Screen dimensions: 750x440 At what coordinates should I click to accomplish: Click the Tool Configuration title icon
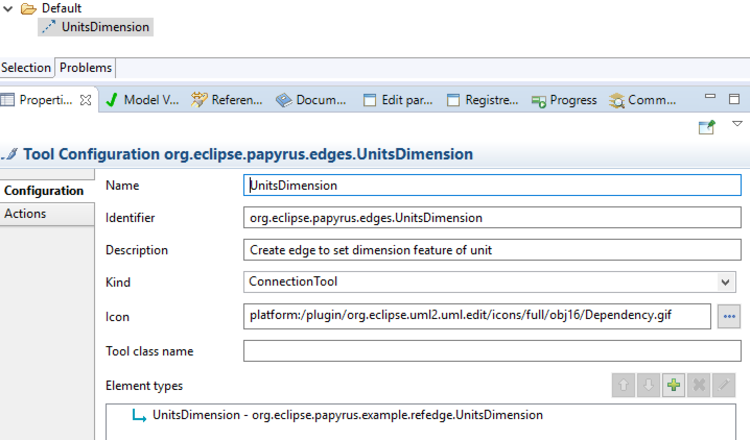pyautogui.click(x=10, y=154)
